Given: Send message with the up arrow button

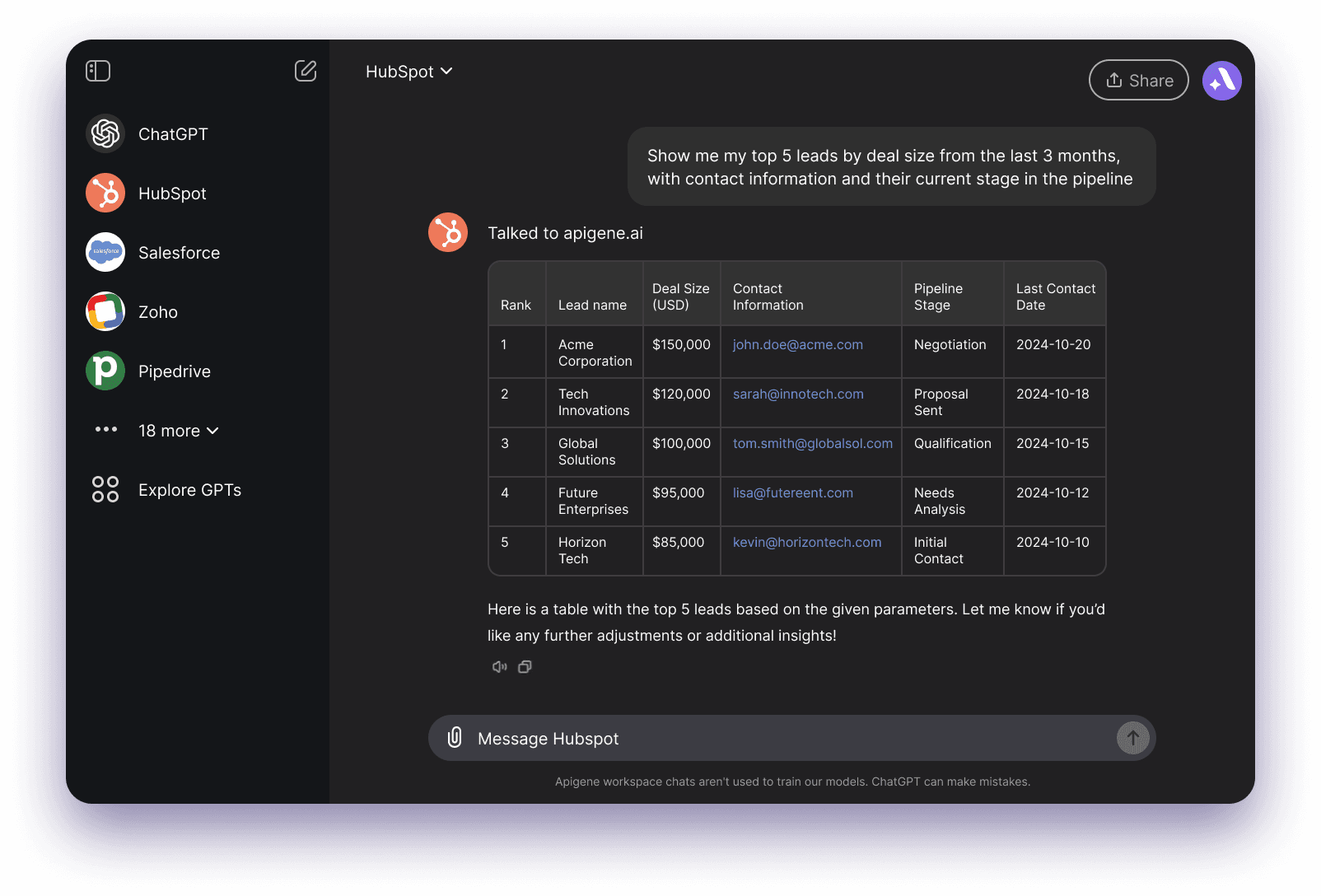Looking at the screenshot, I should [1133, 738].
